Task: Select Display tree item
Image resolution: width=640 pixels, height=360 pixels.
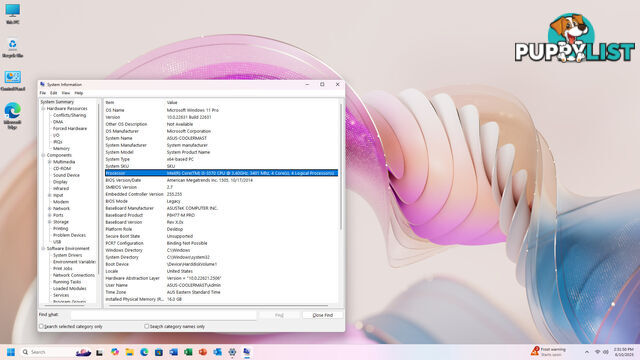Action: pos(60,182)
